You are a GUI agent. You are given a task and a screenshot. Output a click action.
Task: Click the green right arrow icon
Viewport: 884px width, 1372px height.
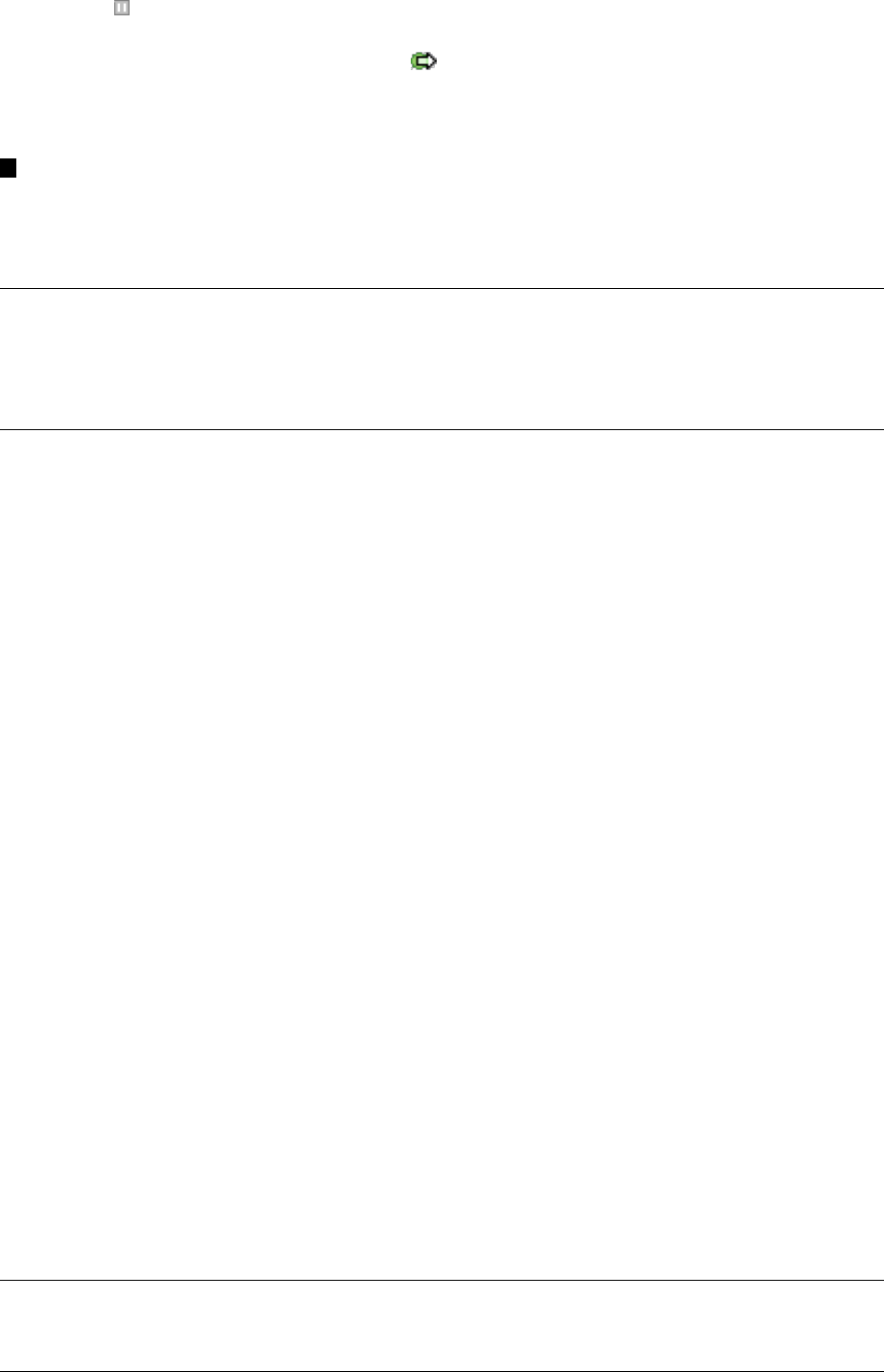click(x=423, y=61)
